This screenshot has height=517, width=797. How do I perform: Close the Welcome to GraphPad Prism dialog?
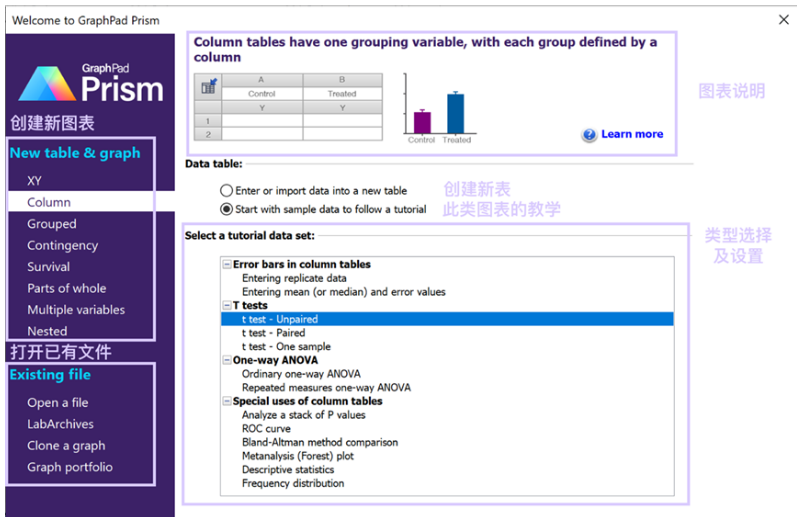[783, 20]
